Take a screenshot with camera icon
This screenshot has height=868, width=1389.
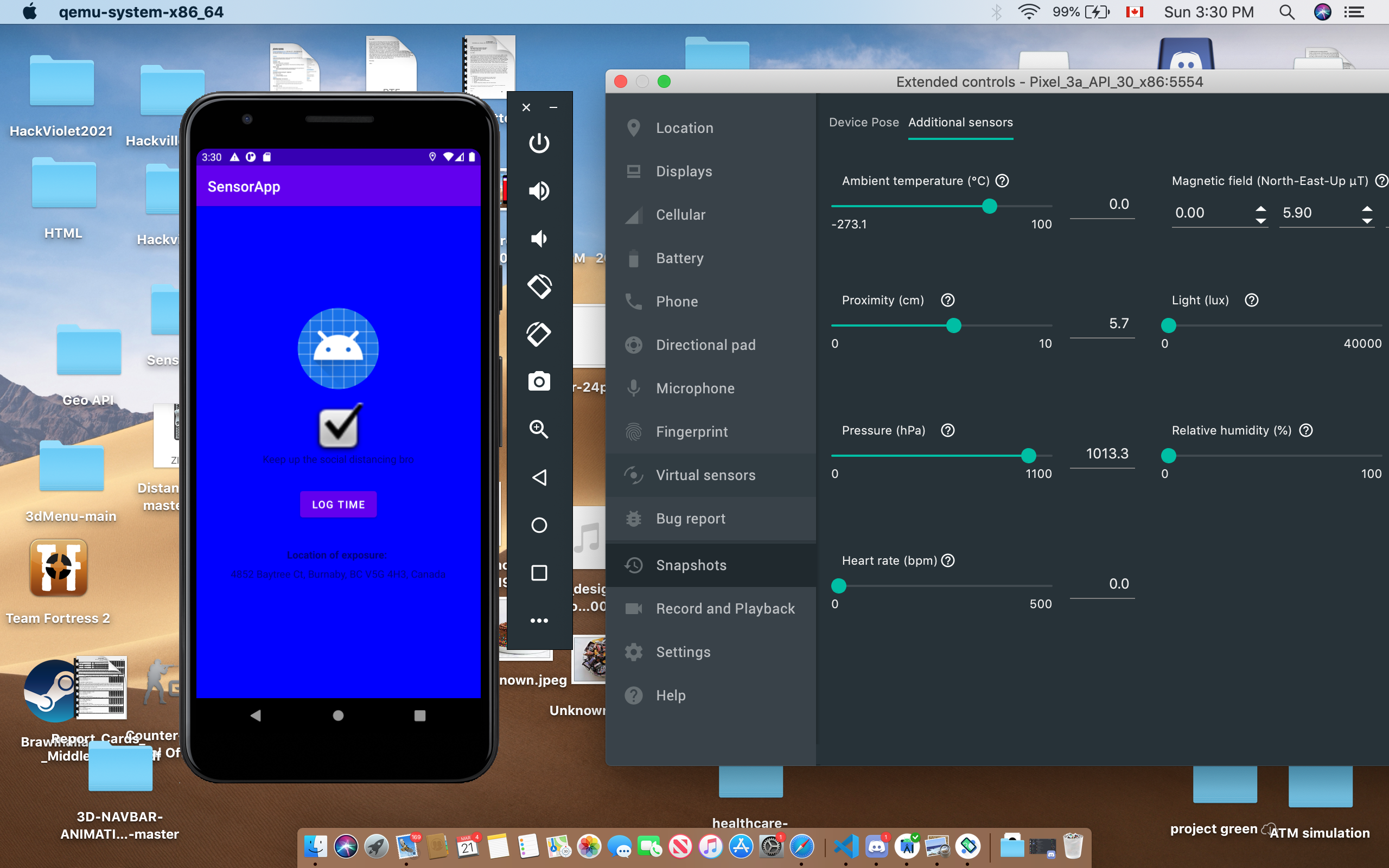tap(538, 382)
